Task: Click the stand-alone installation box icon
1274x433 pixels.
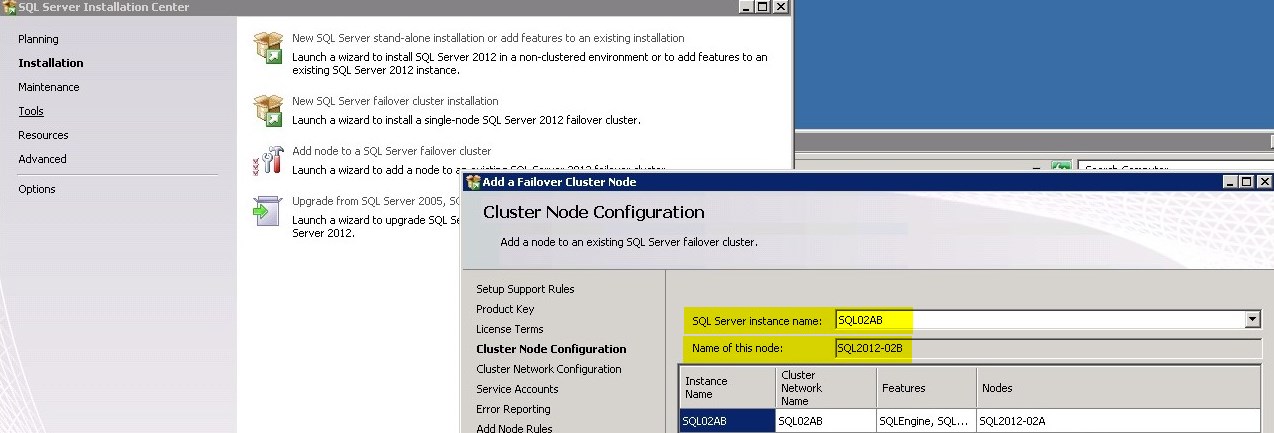Action: click(268, 48)
